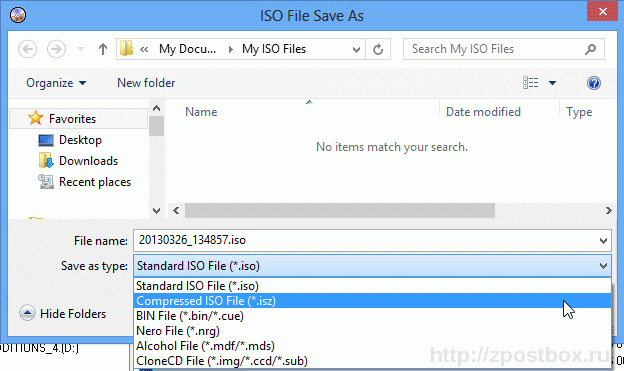Click the search magnifier icon
The width and height of the screenshot is (624, 371).
coord(591,49)
